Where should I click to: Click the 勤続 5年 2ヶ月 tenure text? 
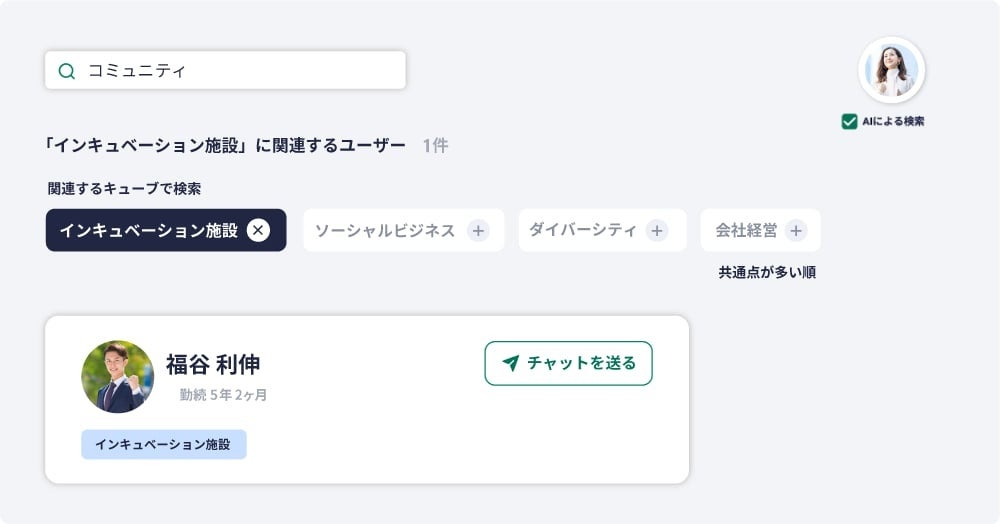[x=223, y=395]
